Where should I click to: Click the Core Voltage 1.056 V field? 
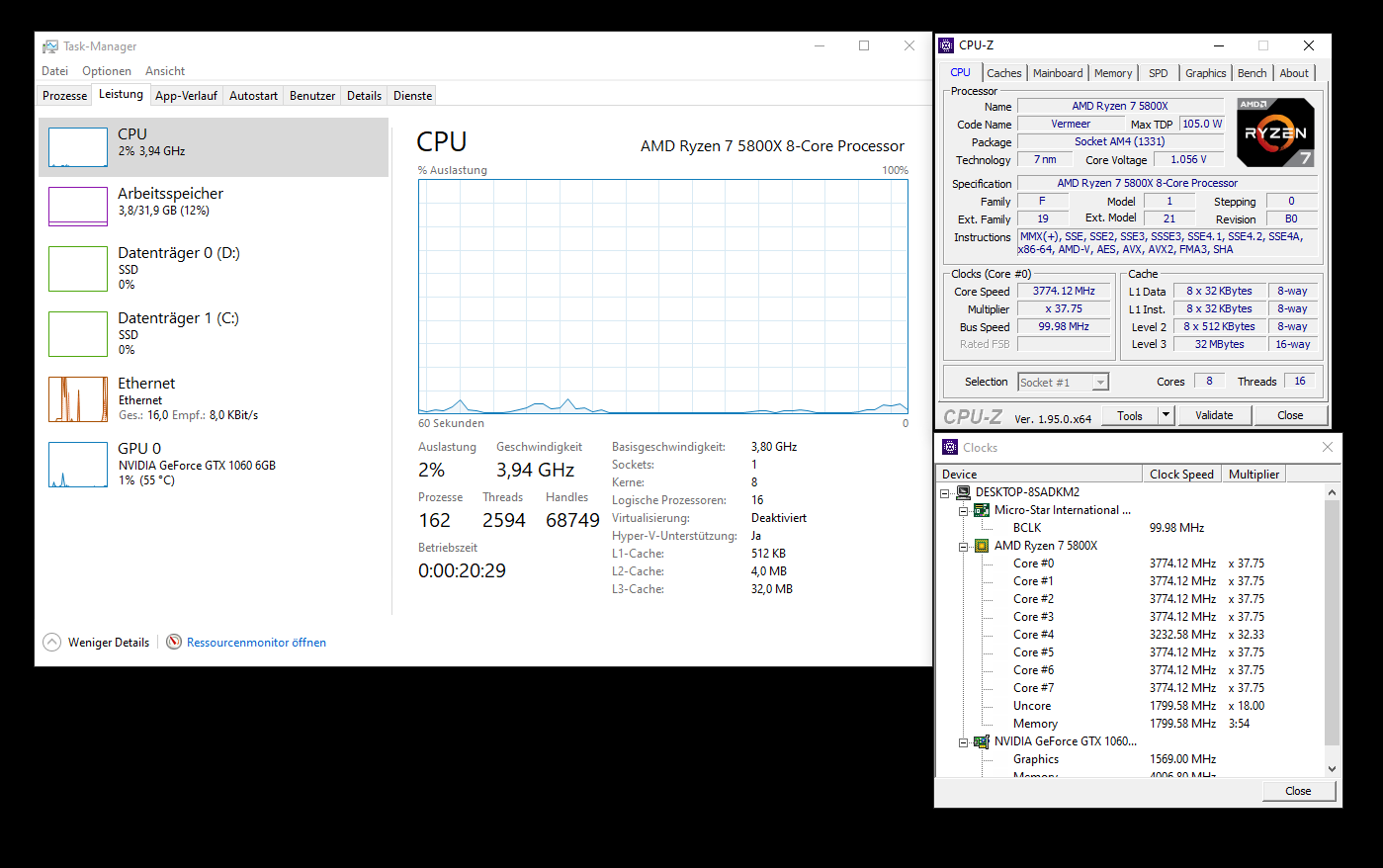point(1188,159)
